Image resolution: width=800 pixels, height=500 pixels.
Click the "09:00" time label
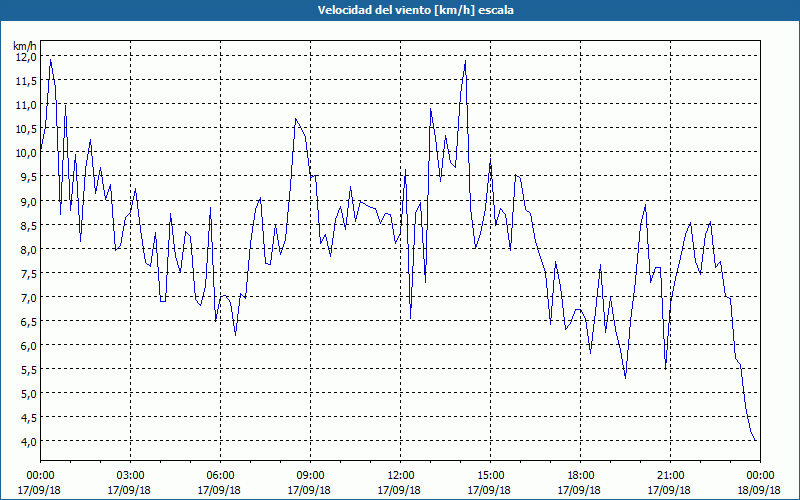tap(310, 476)
